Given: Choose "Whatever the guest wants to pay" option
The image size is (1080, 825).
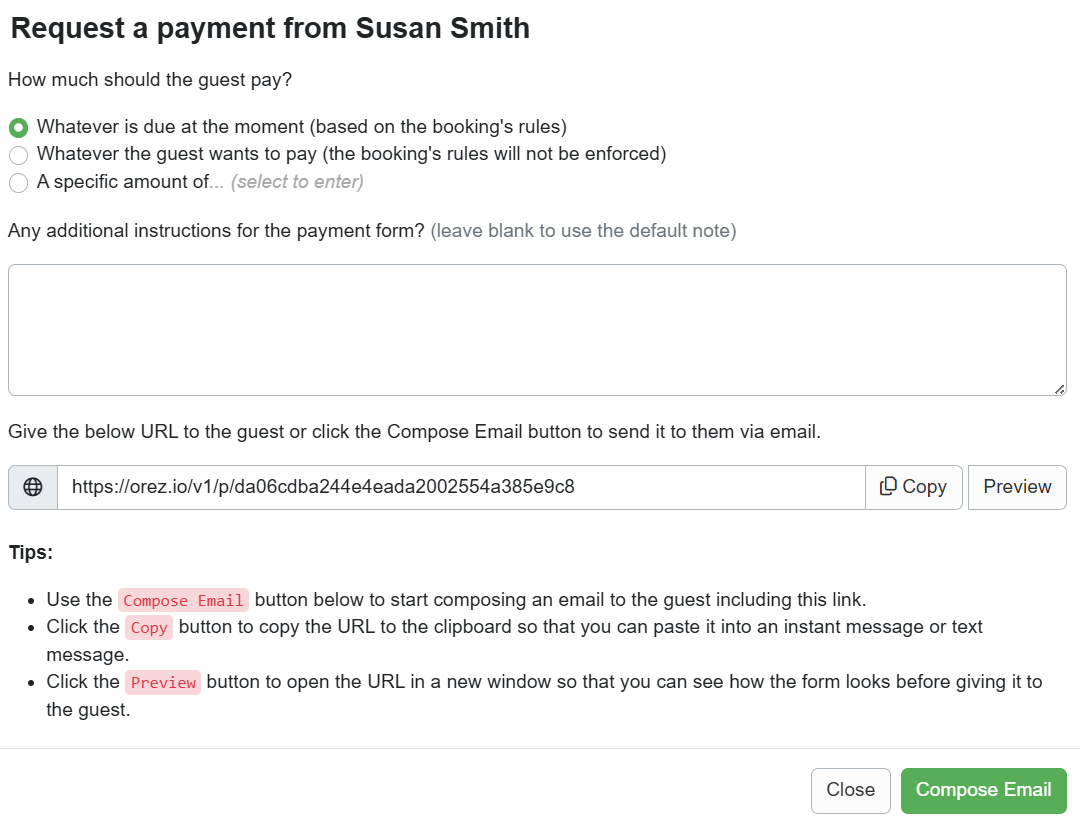Looking at the screenshot, I should tap(17, 155).
